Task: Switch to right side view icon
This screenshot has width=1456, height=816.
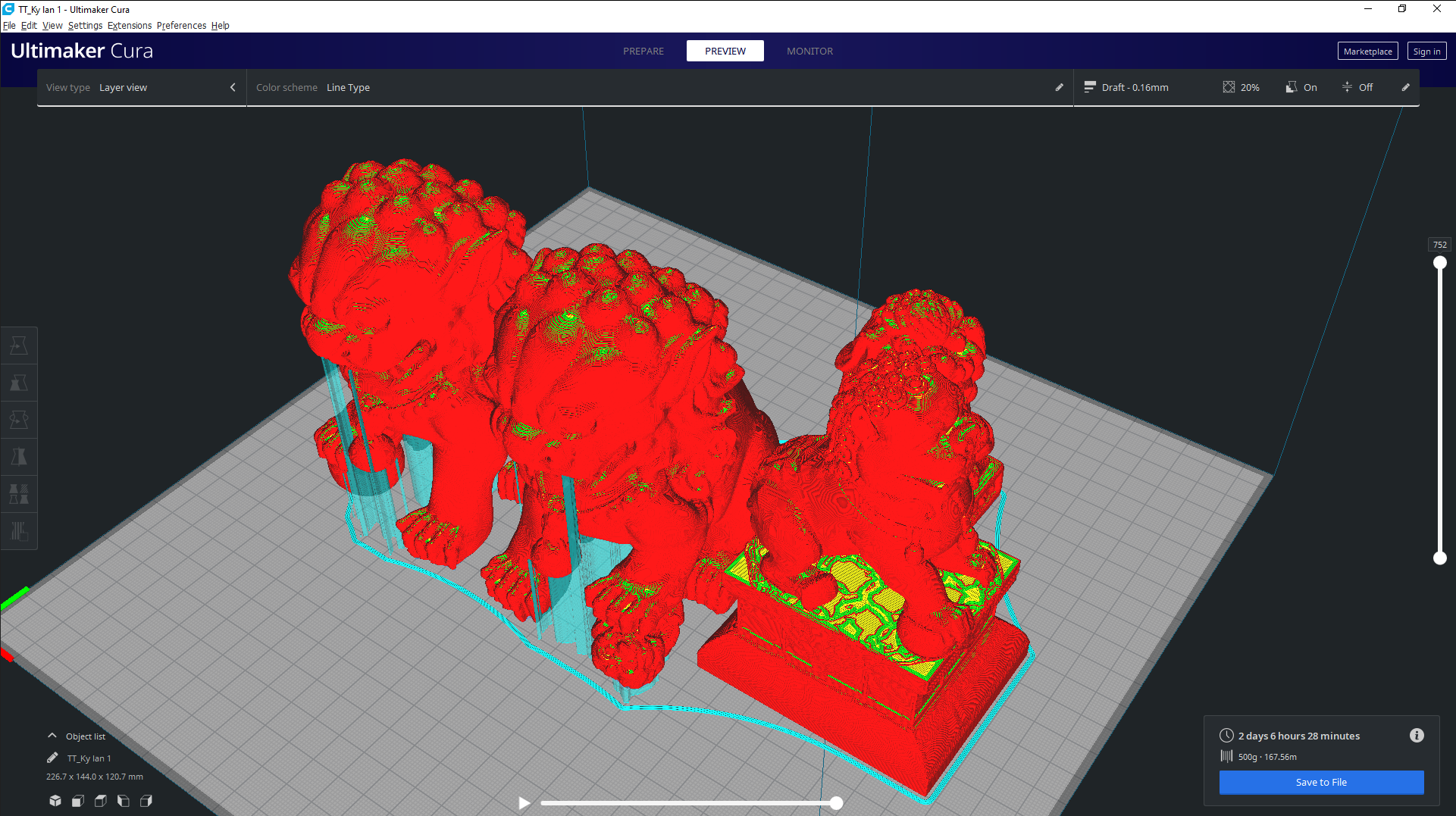Action: click(x=146, y=801)
